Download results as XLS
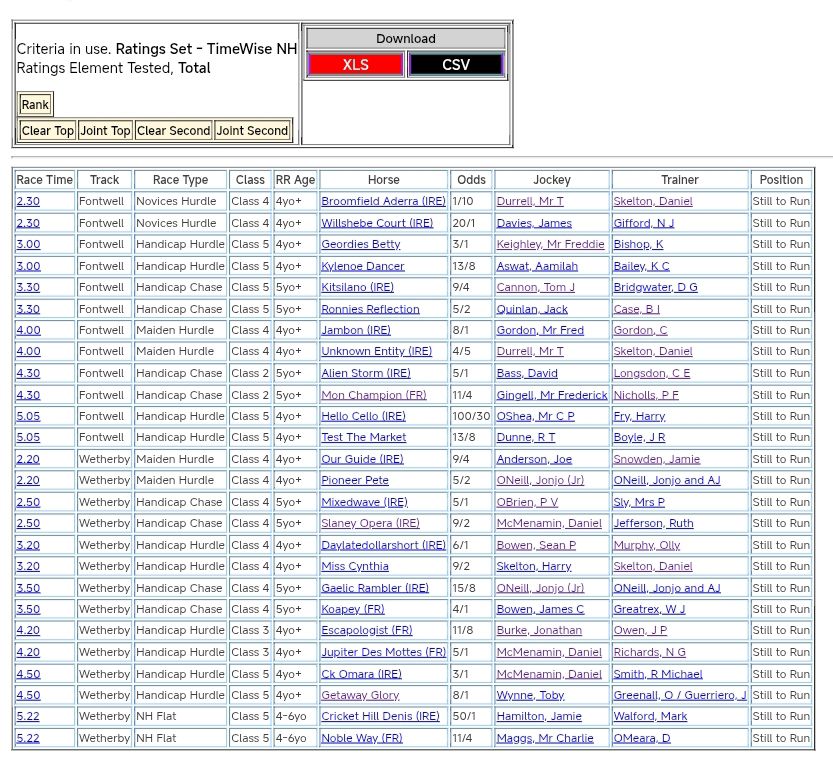 [x=355, y=65]
